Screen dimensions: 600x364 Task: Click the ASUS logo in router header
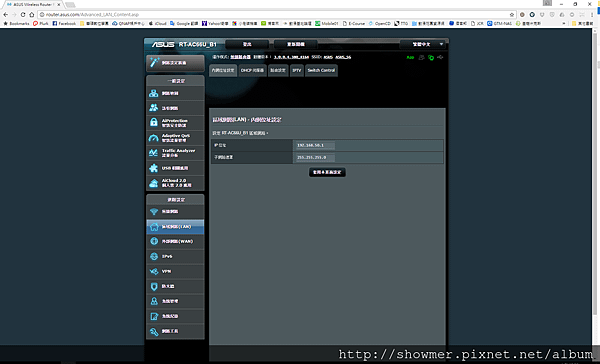163,44
